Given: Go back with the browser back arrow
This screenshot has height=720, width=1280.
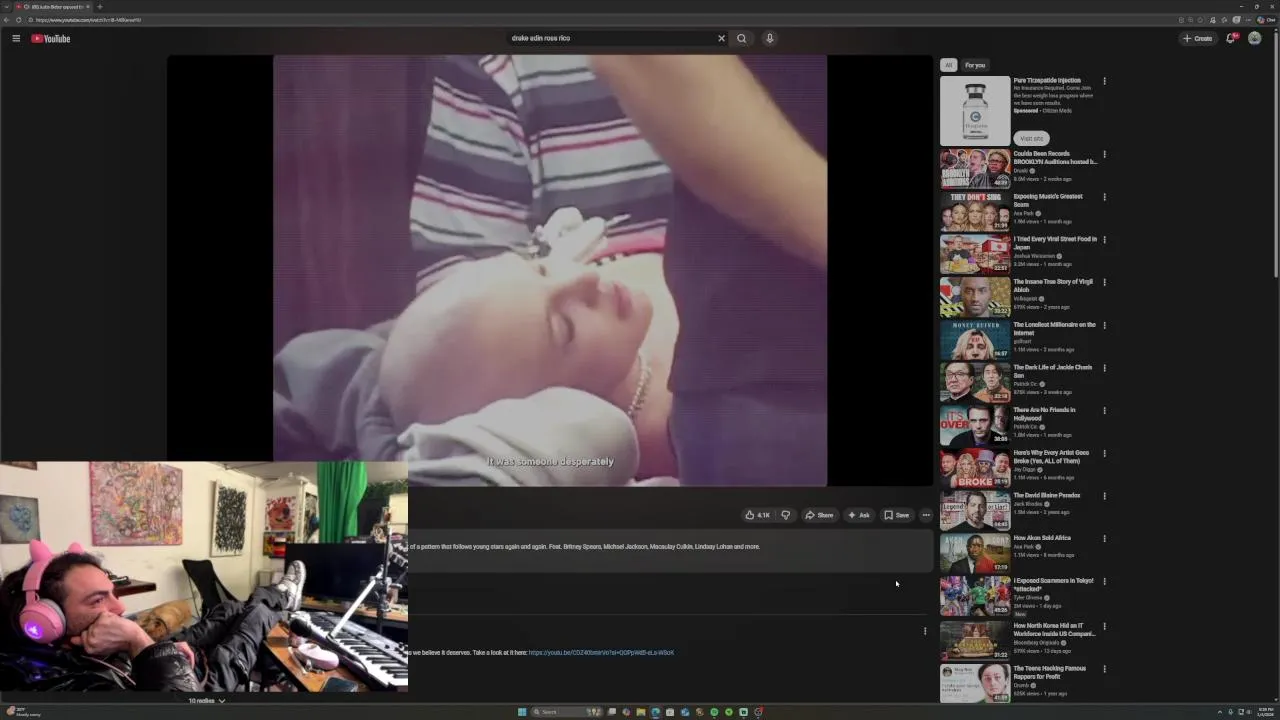Looking at the screenshot, I should click(x=6, y=20).
